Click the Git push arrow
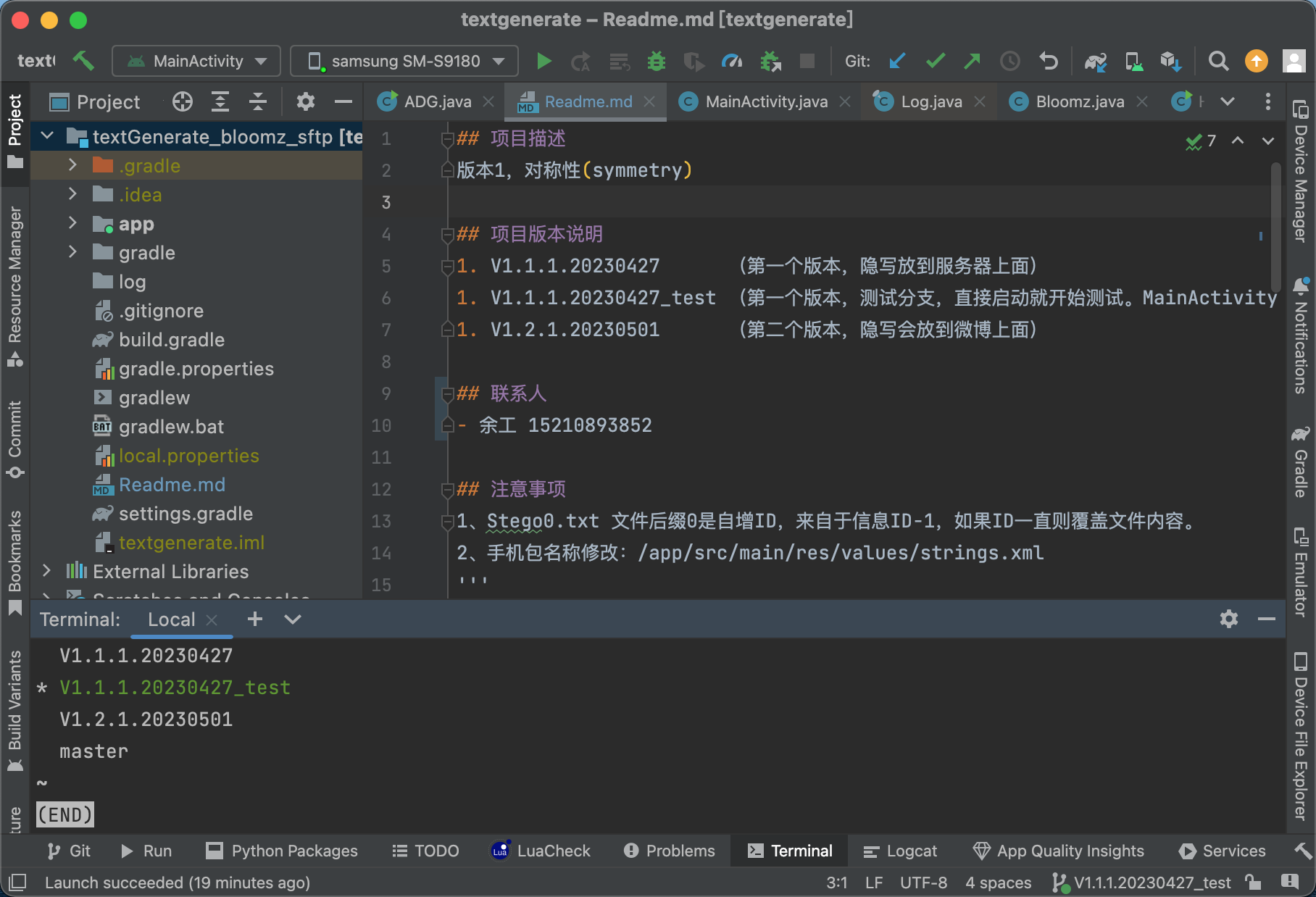This screenshot has height=897, width=1316. pos(973,61)
